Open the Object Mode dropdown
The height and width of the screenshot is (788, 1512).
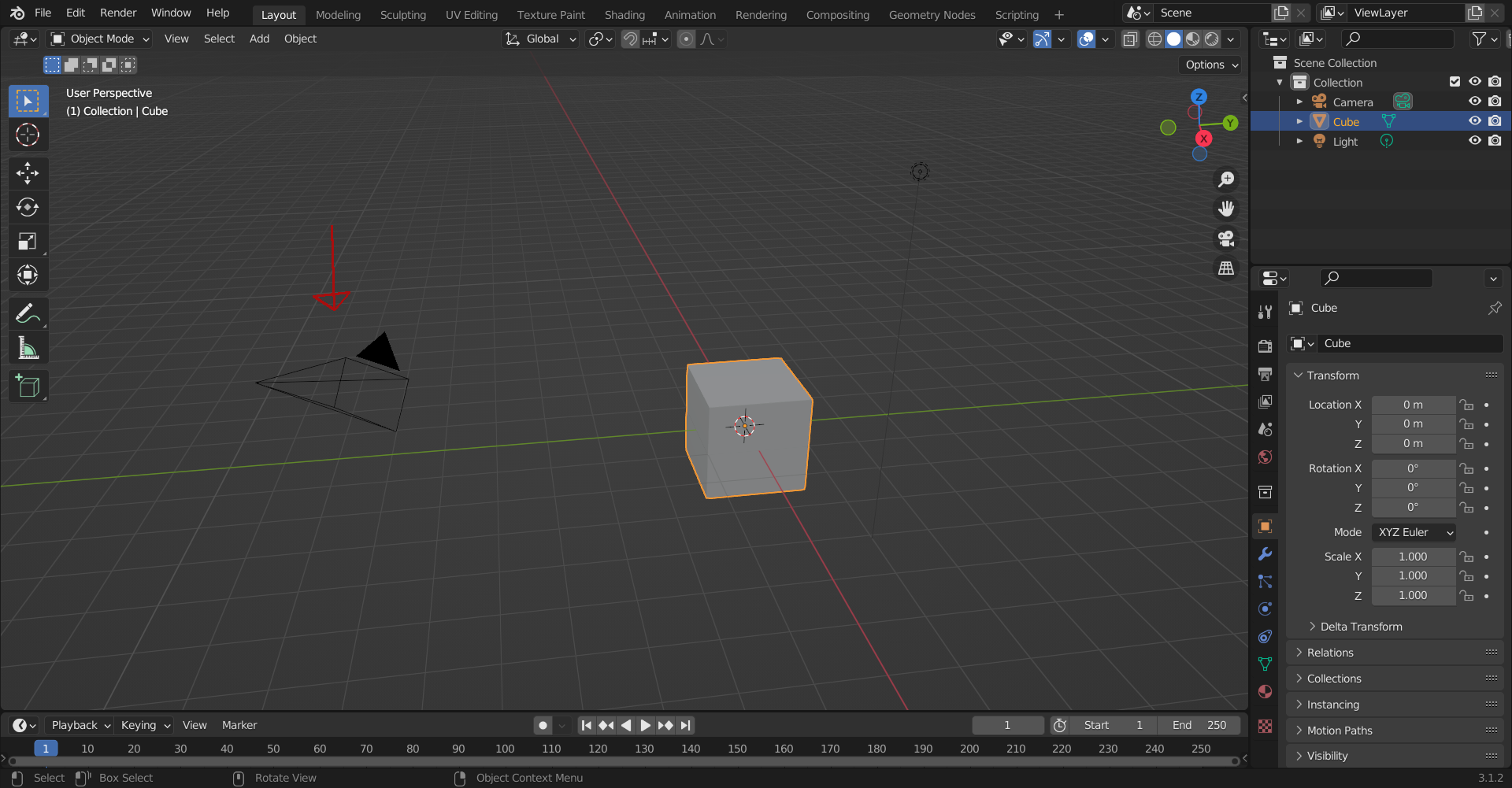click(x=100, y=39)
